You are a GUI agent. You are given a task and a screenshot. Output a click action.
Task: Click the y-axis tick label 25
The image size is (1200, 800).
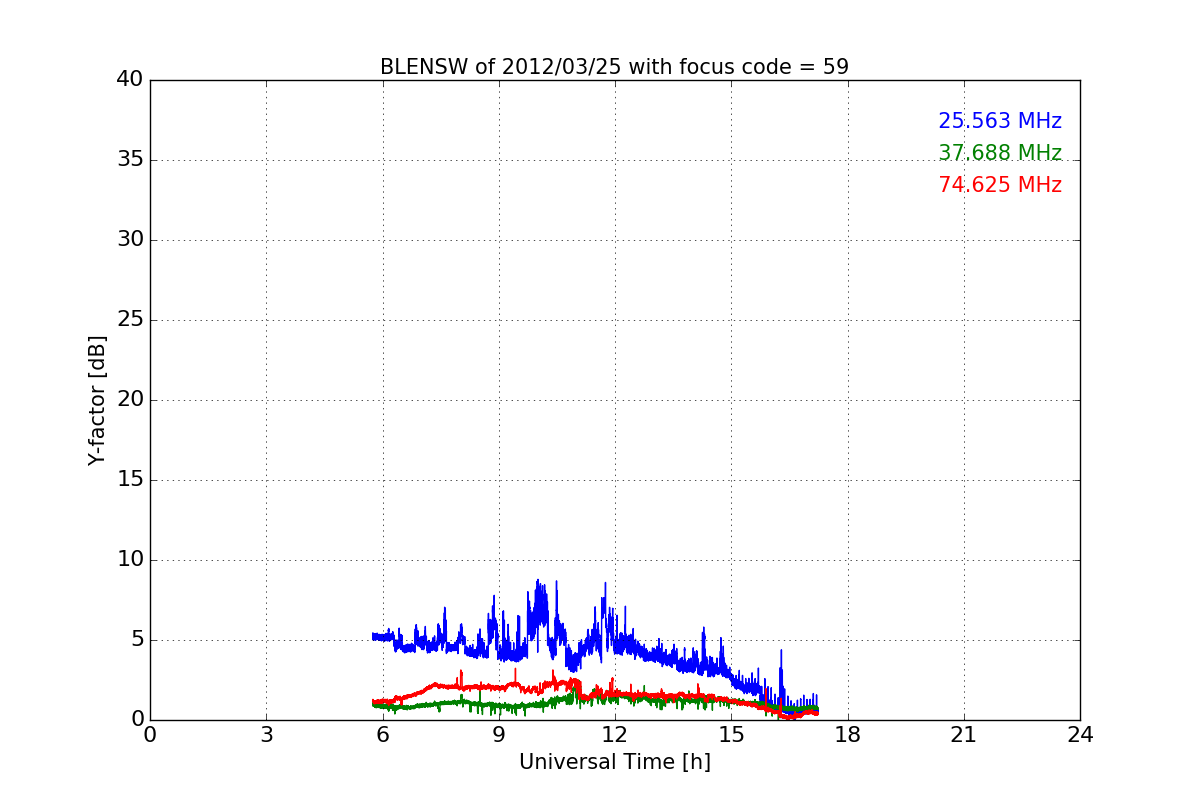pos(130,320)
